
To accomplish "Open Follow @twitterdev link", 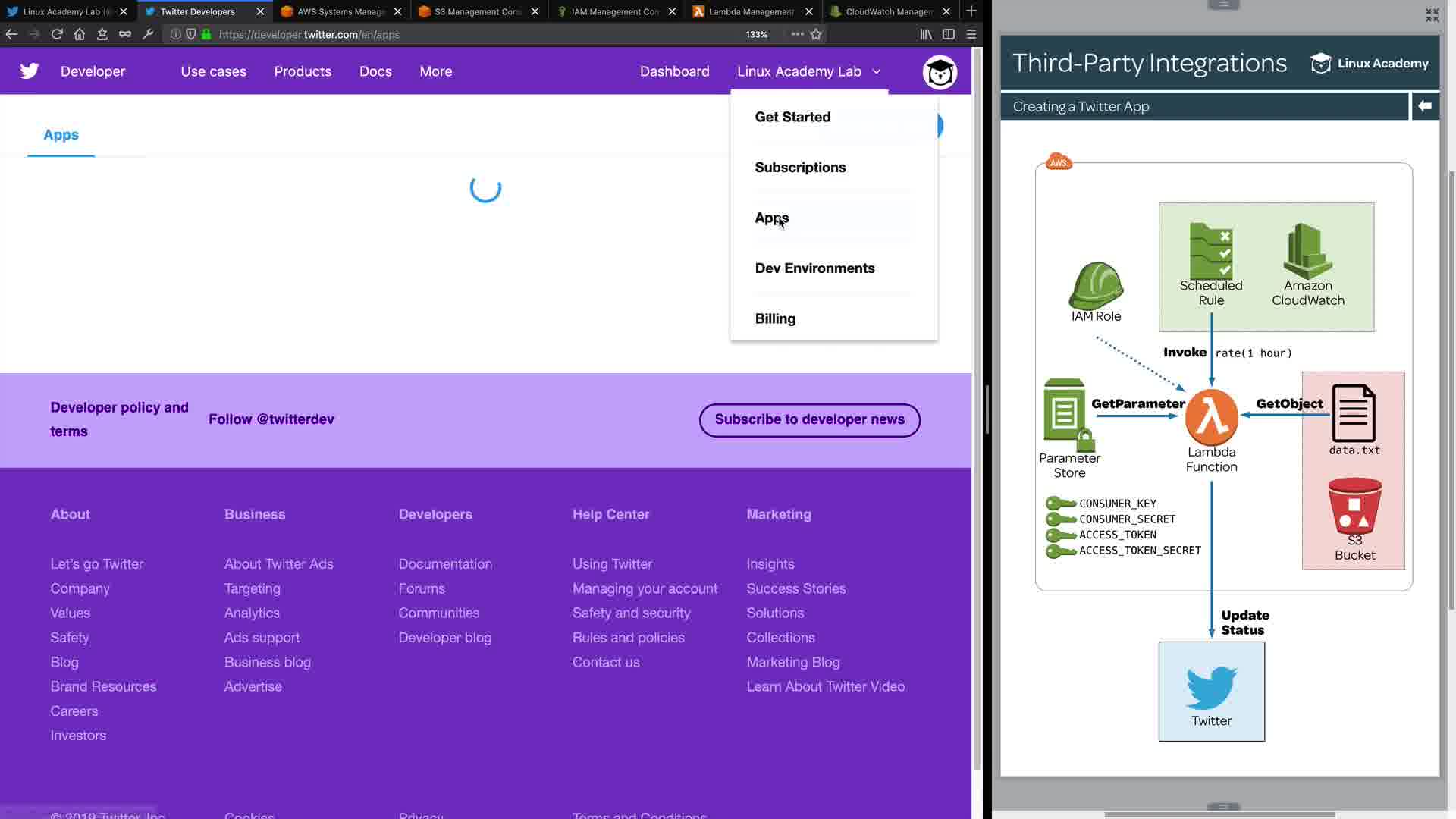I will [271, 419].
